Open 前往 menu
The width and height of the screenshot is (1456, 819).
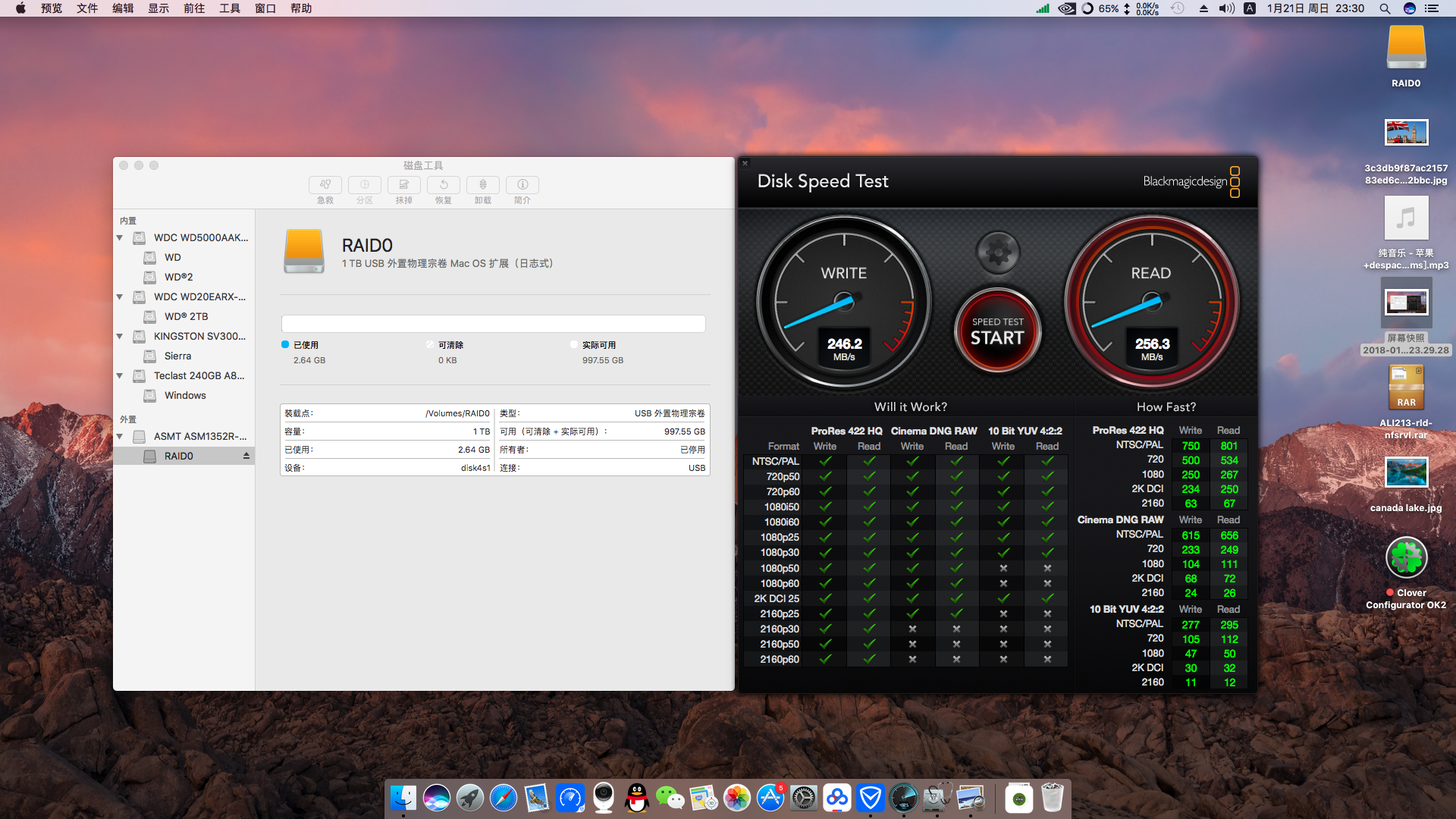194,8
